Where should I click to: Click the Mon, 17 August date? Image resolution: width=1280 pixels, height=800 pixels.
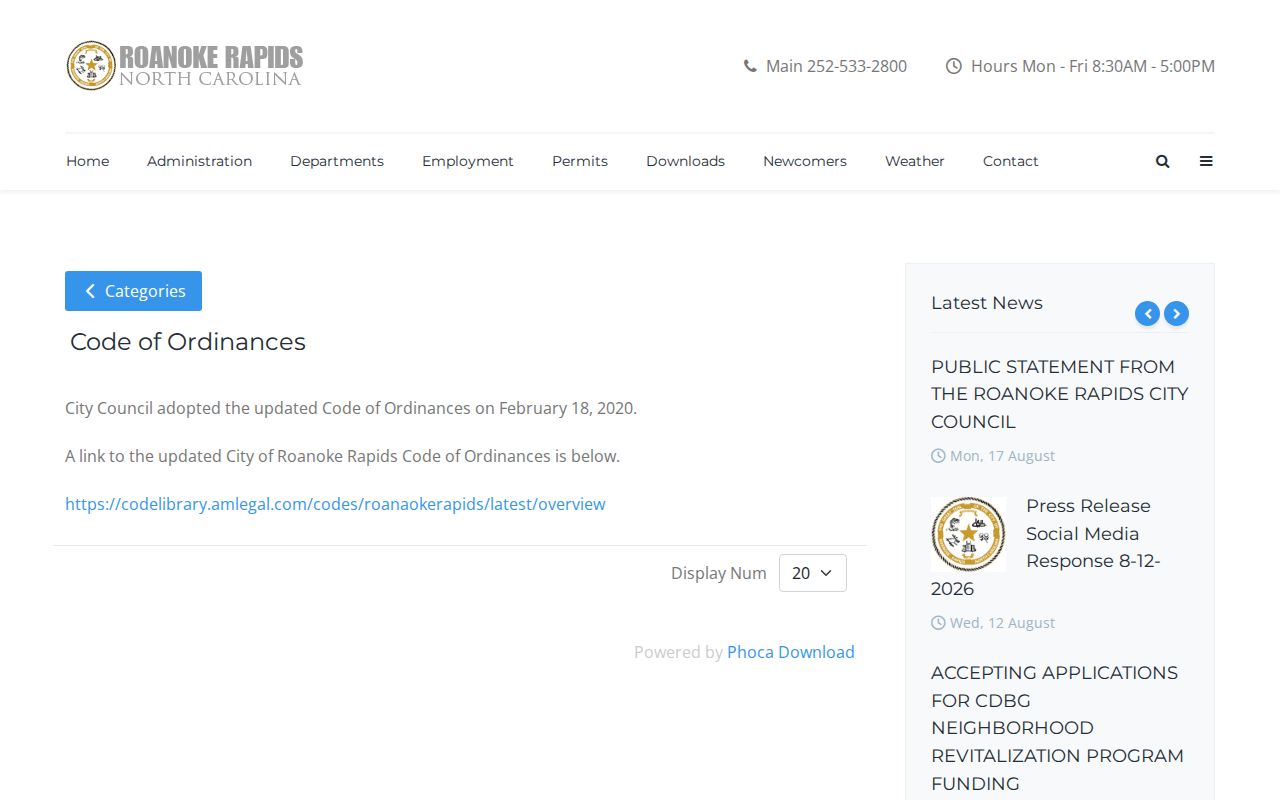(x=1002, y=456)
